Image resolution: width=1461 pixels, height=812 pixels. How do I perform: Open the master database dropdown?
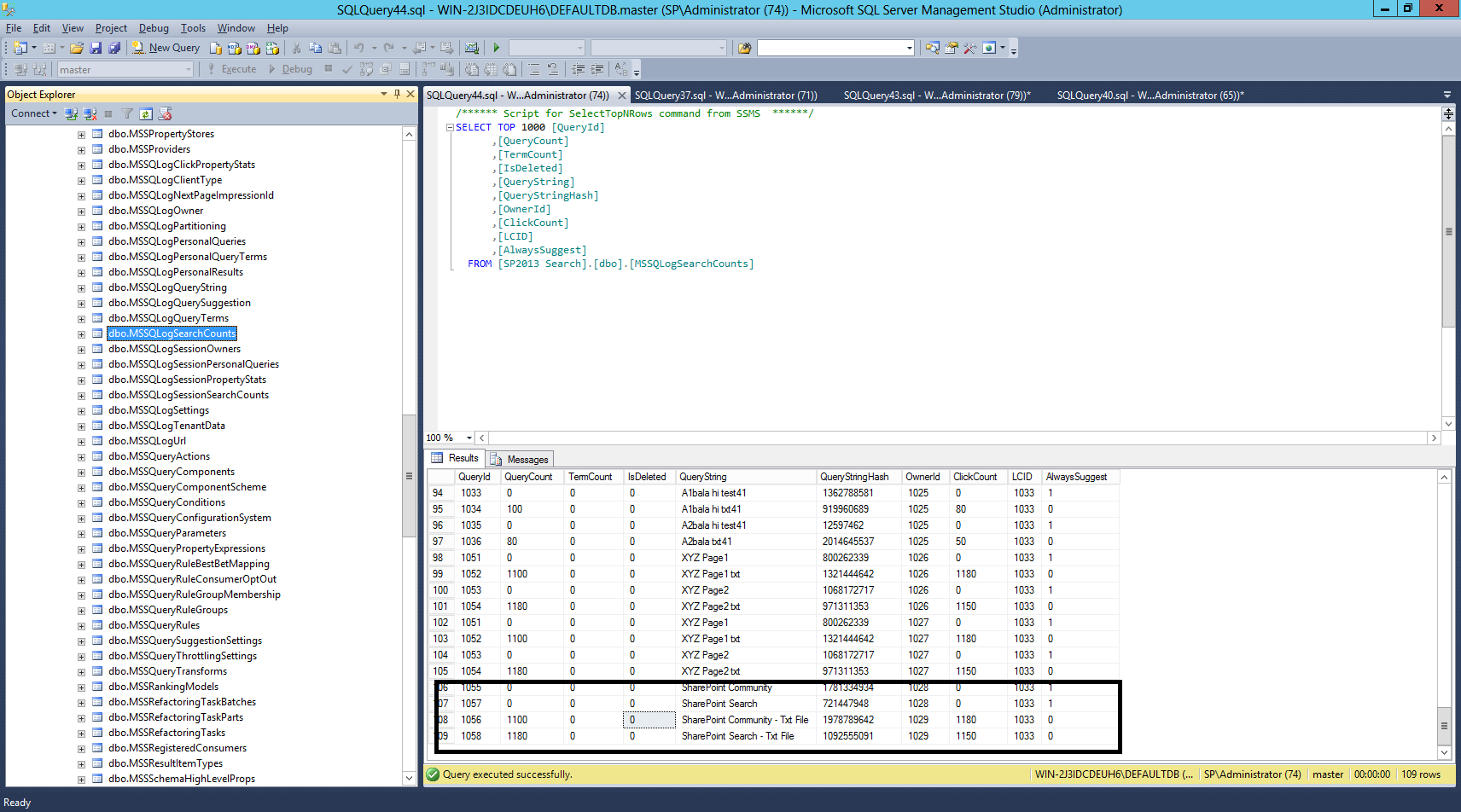pos(189,70)
